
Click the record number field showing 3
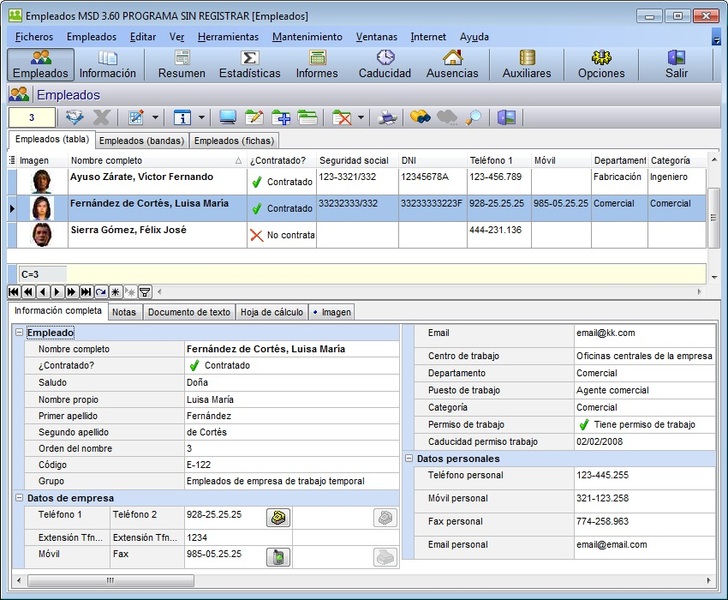[x=32, y=117]
